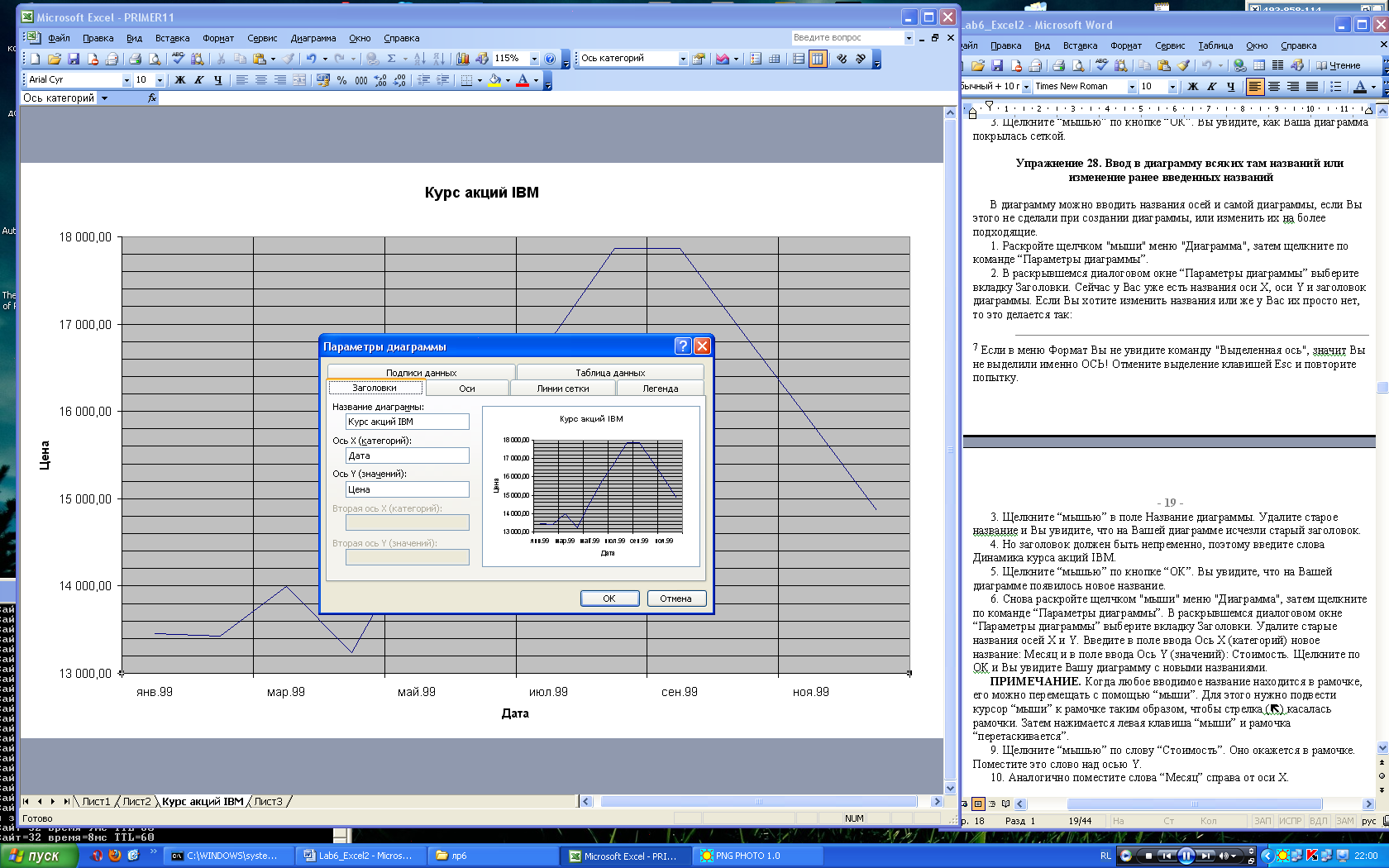Open the Name Box dropdown arrow
Screen dimensions: 1389x868
(104, 98)
